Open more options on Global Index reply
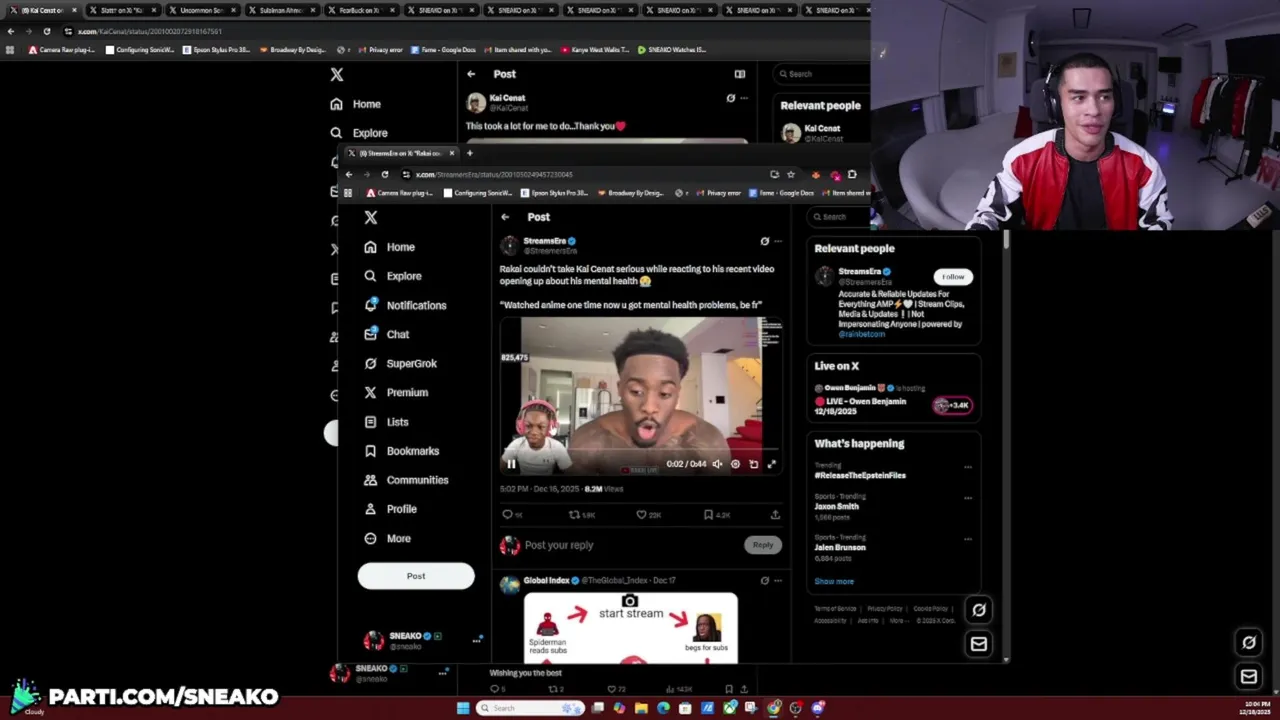The height and width of the screenshot is (720, 1280). click(778, 580)
